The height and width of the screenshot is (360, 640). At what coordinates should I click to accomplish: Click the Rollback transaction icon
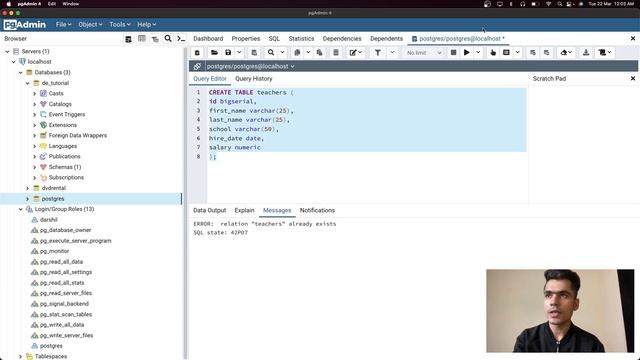click(x=546, y=53)
